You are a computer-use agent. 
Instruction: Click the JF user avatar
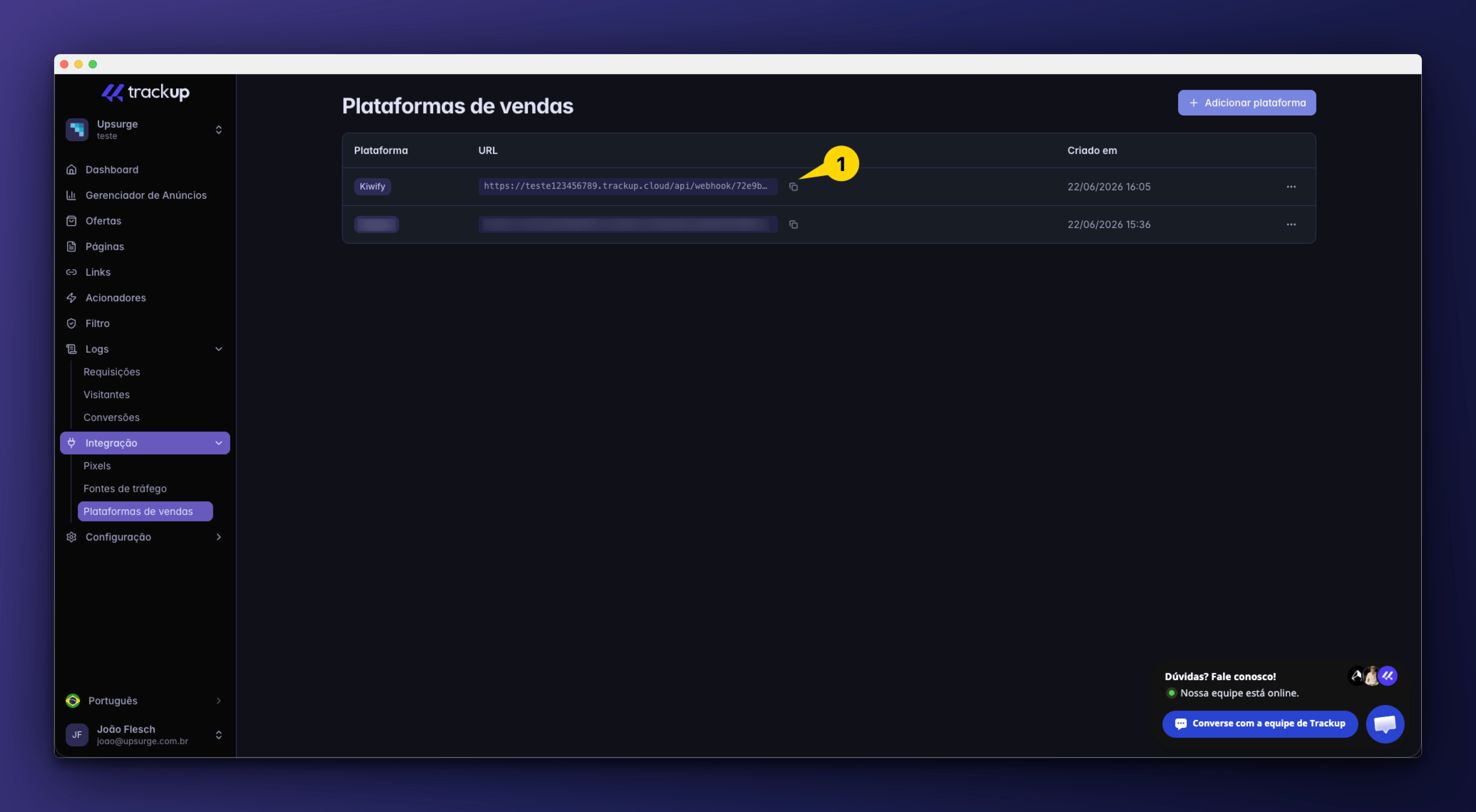pyautogui.click(x=77, y=735)
